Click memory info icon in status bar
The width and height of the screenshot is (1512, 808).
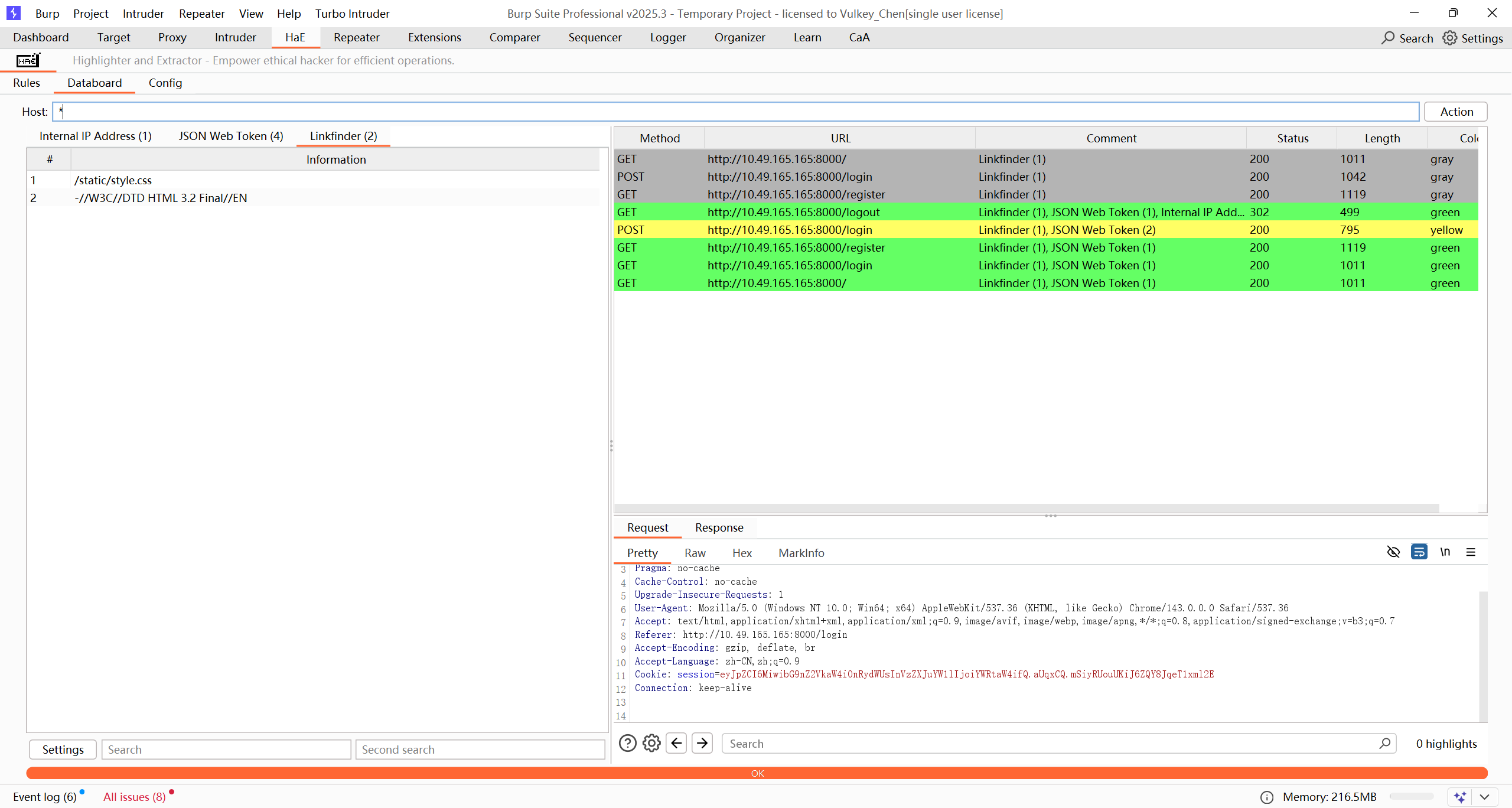1266,797
